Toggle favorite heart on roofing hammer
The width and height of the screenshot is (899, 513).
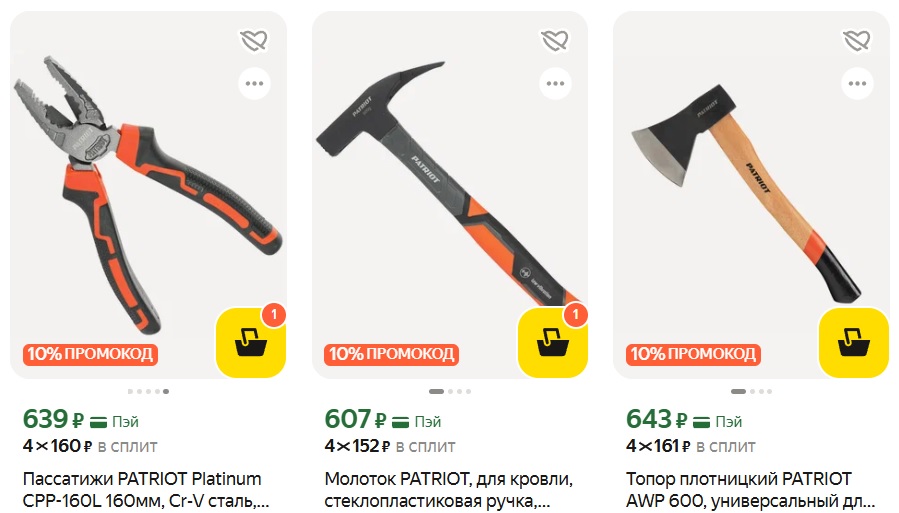(555, 41)
